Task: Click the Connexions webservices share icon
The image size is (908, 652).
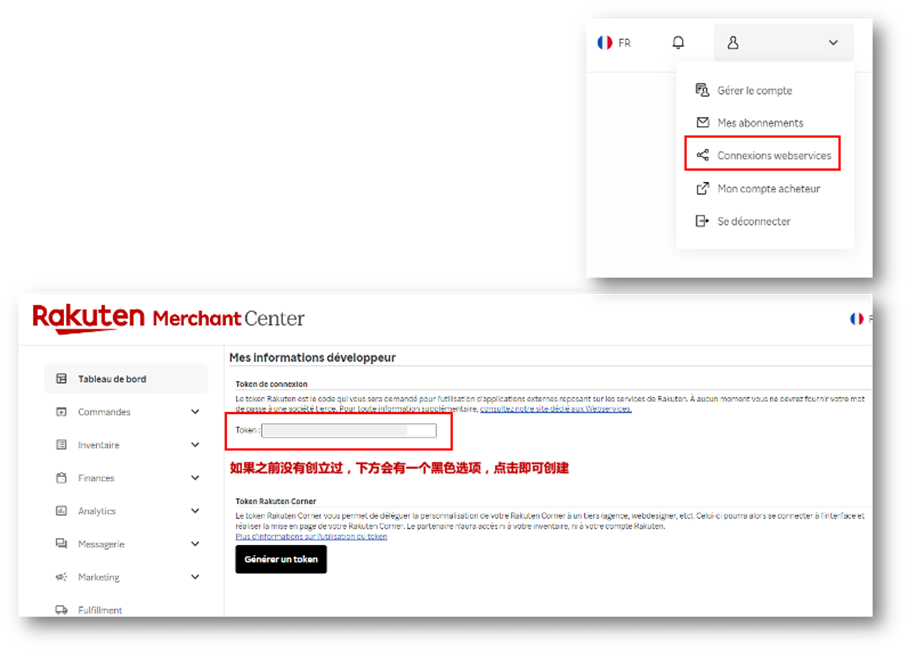Action: [702, 155]
